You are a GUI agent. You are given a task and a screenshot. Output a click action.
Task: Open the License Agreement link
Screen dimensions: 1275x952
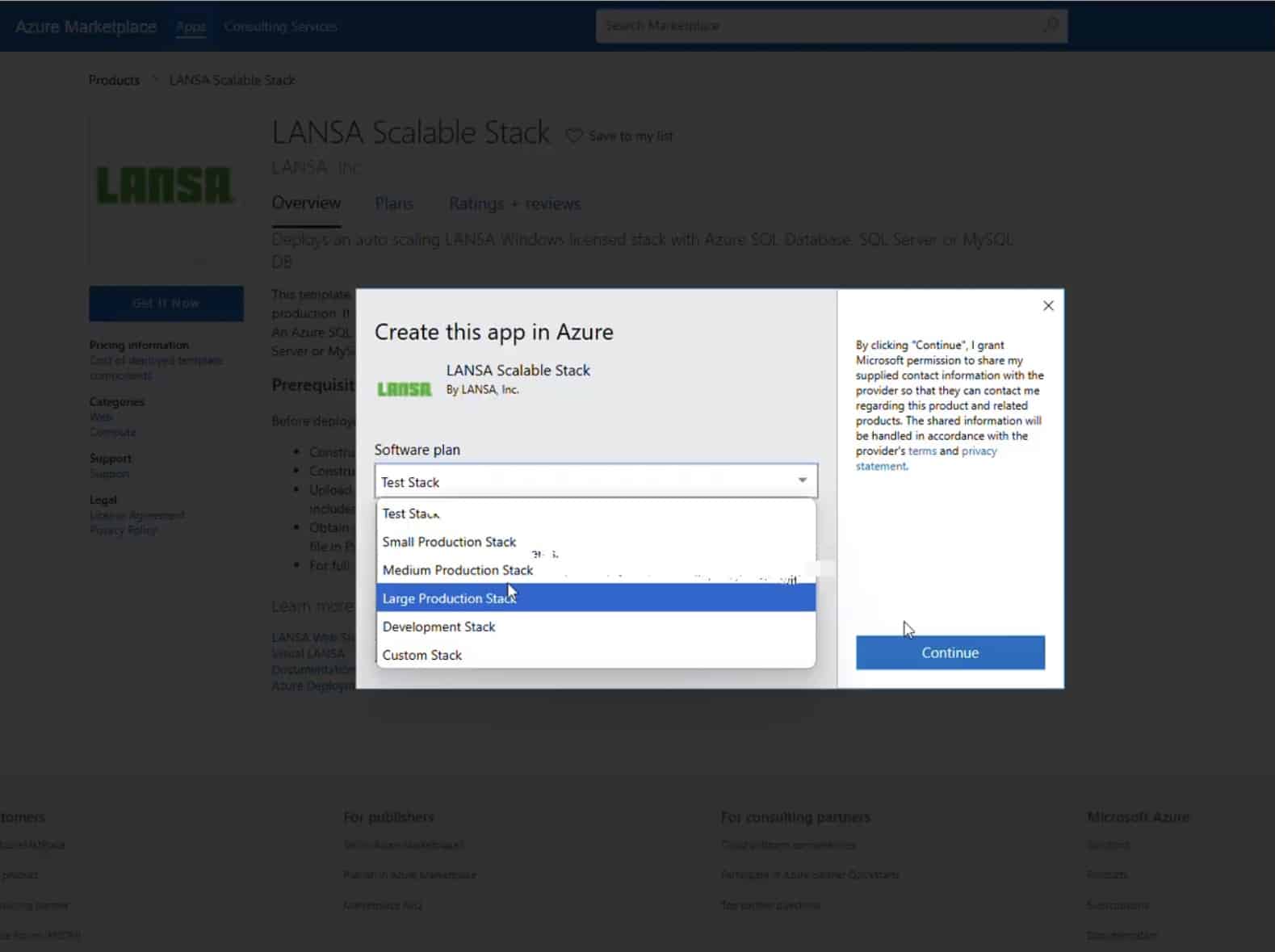pos(136,515)
